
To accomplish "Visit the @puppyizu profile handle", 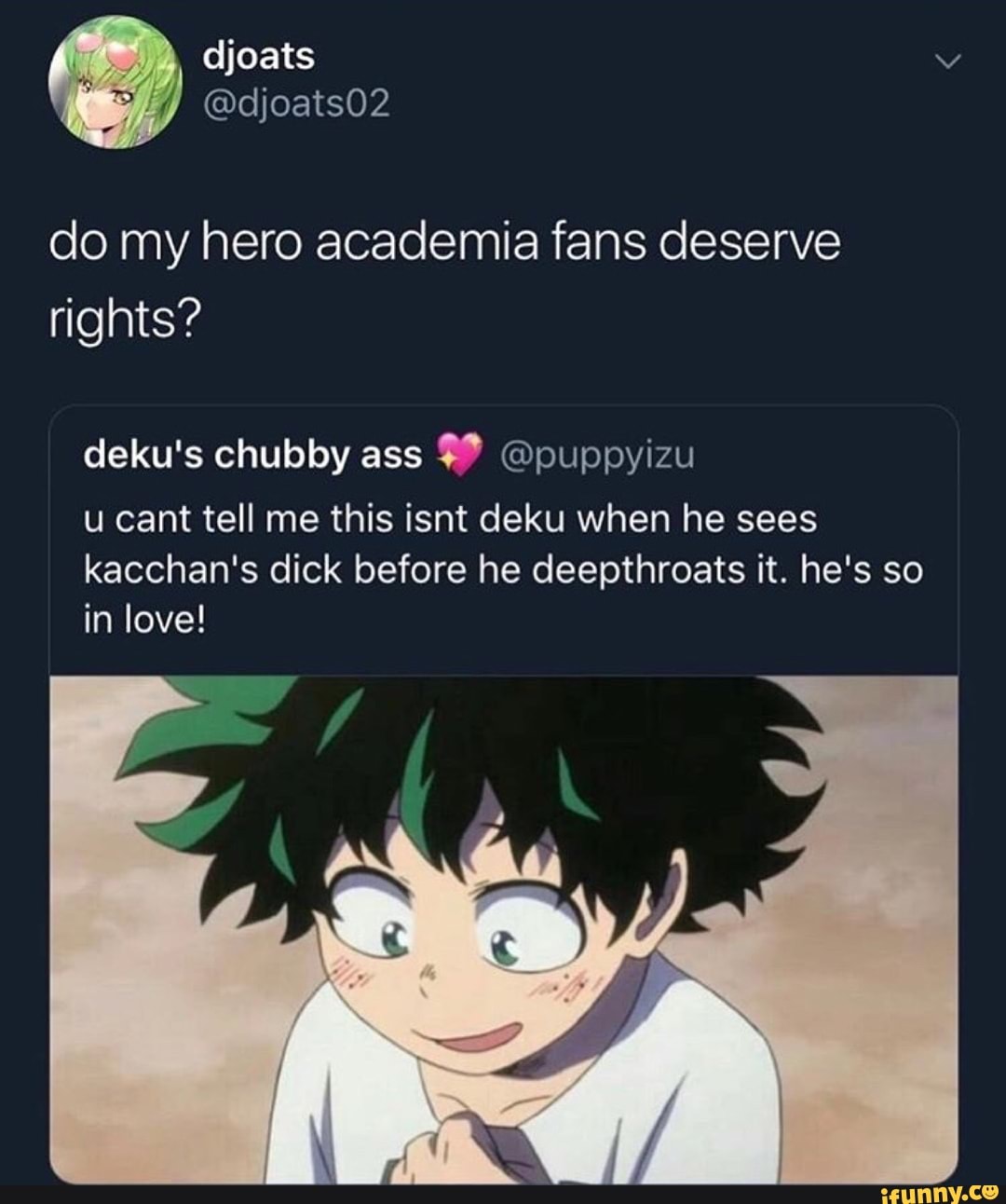I will click(592, 455).
